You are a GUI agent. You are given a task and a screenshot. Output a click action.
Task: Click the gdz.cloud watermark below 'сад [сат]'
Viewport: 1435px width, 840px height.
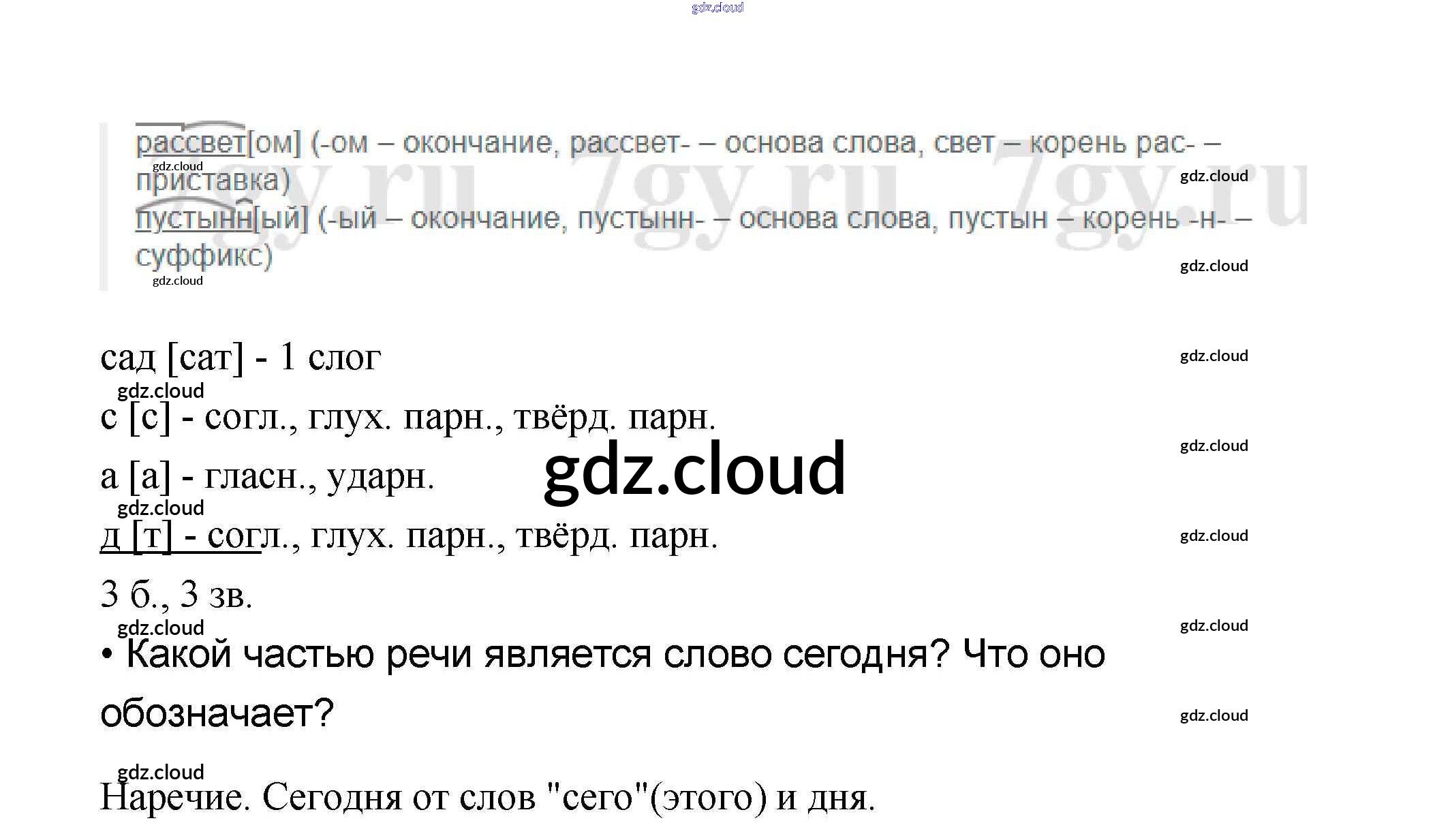click(x=161, y=391)
